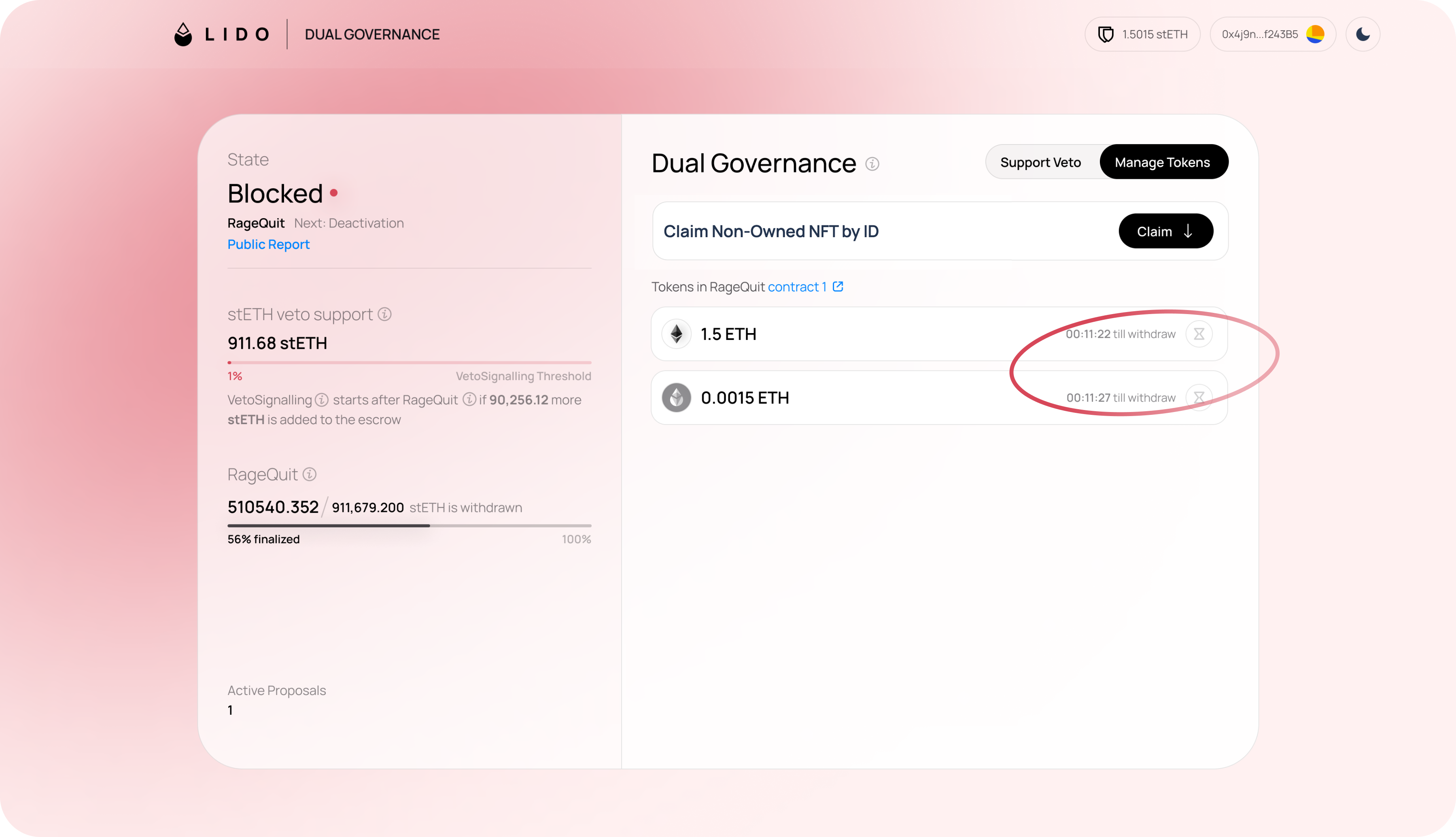Click the grey Ethereum icon on 0.0015 ETH row
The height and width of the screenshot is (837, 1456).
coord(676,398)
